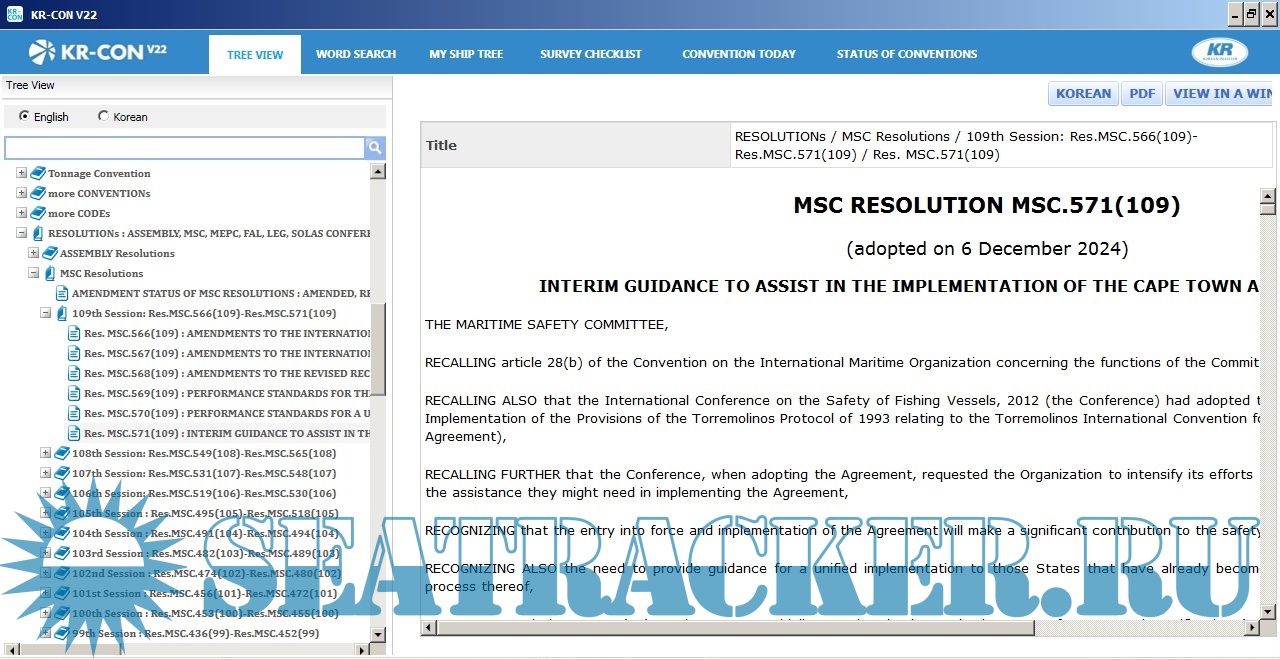Click the page icon for AMENDMENT STATUS entry
The width and height of the screenshot is (1280, 660).
tap(62, 293)
